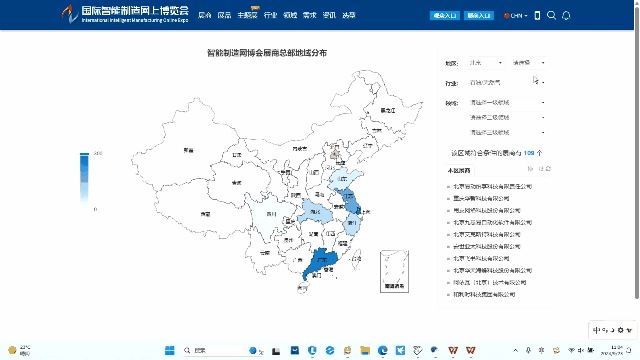Expand the 行业 industry dropdown
640x360 pixels.
click(507, 82)
